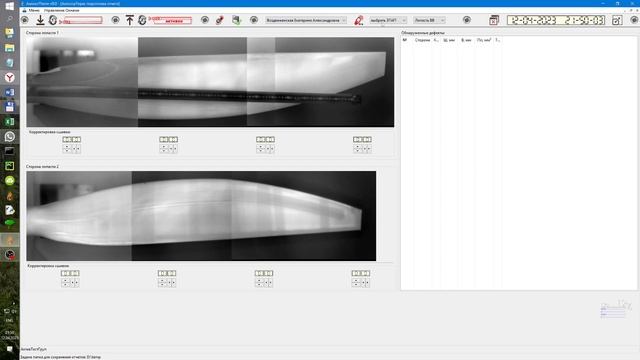Screen dimensions: 640x360
Task: Click fourth stitch offset value under side 2
Action: coord(361,273)
